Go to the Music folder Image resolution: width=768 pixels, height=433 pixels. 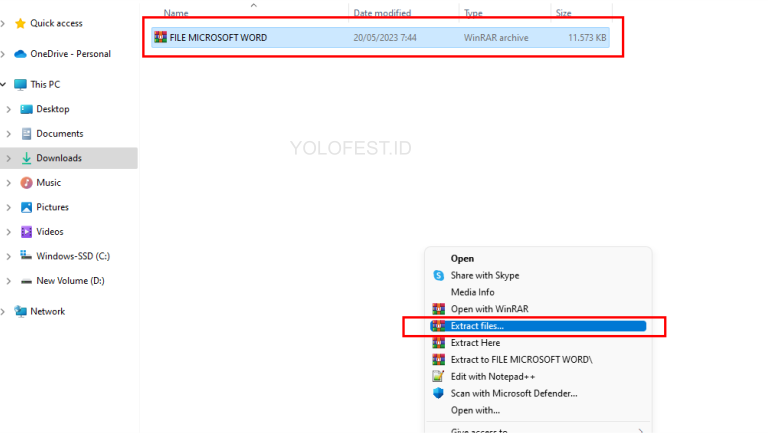tap(48, 183)
